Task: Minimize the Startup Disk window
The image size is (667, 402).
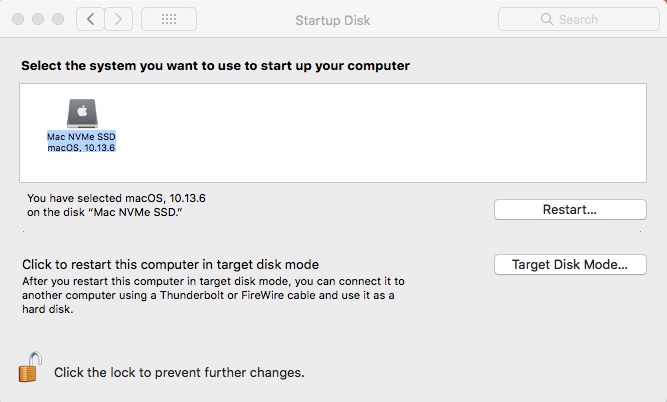Action: pyautogui.click(x=38, y=19)
